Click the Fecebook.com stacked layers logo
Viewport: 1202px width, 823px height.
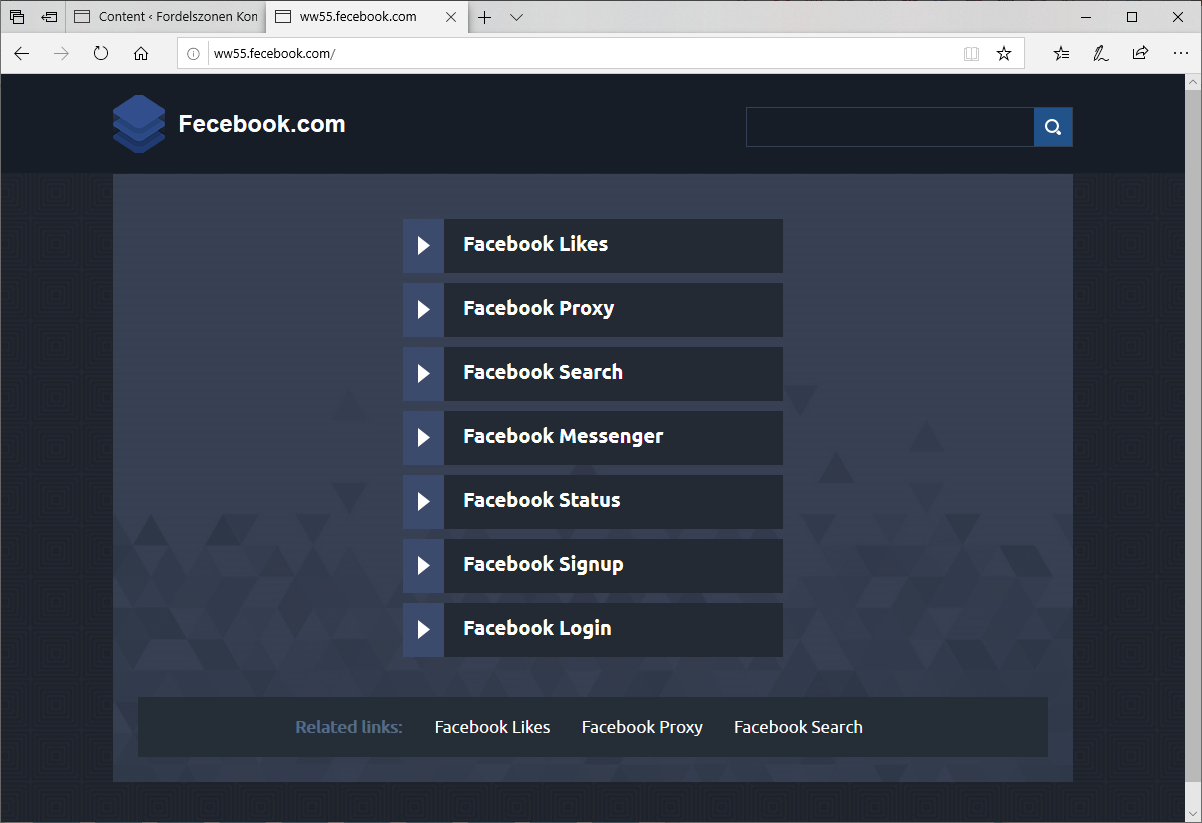coord(139,124)
